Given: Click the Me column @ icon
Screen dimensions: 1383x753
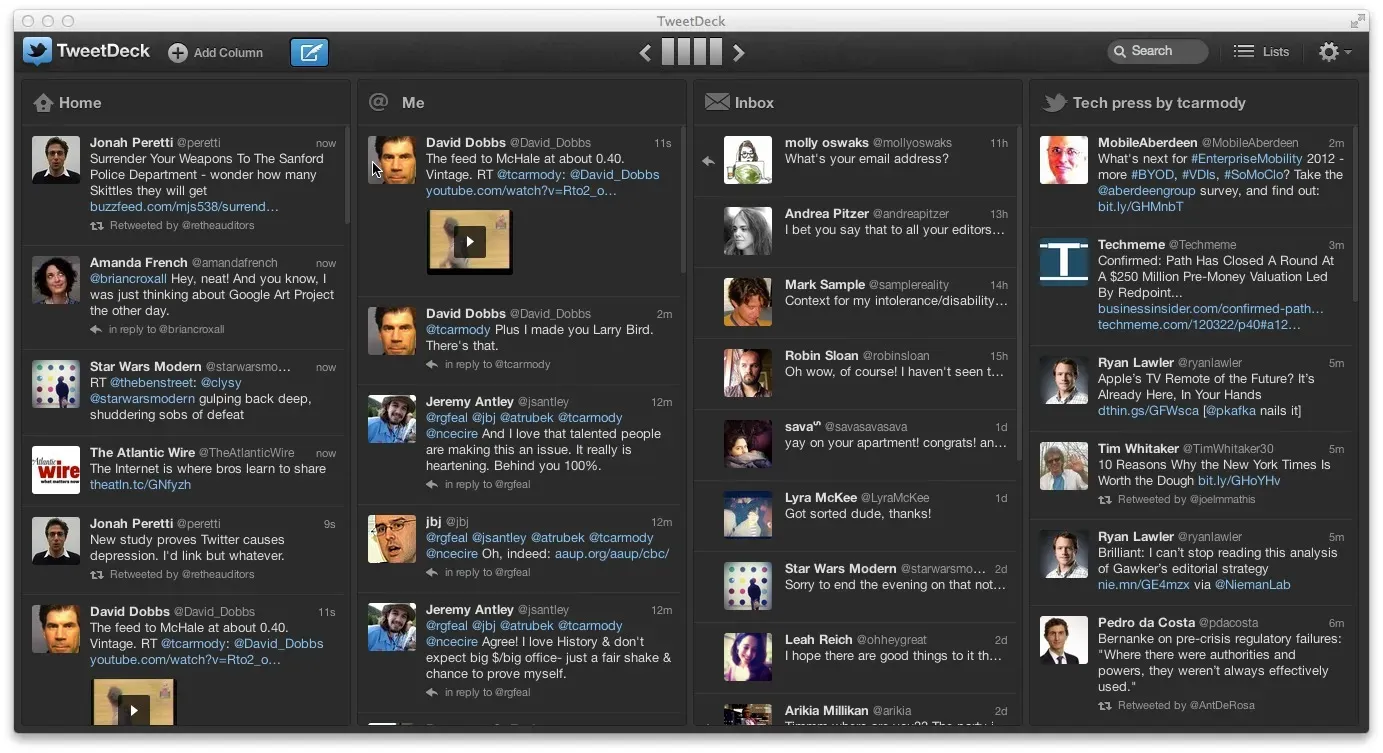Looking at the screenshot, I should 378,102.
